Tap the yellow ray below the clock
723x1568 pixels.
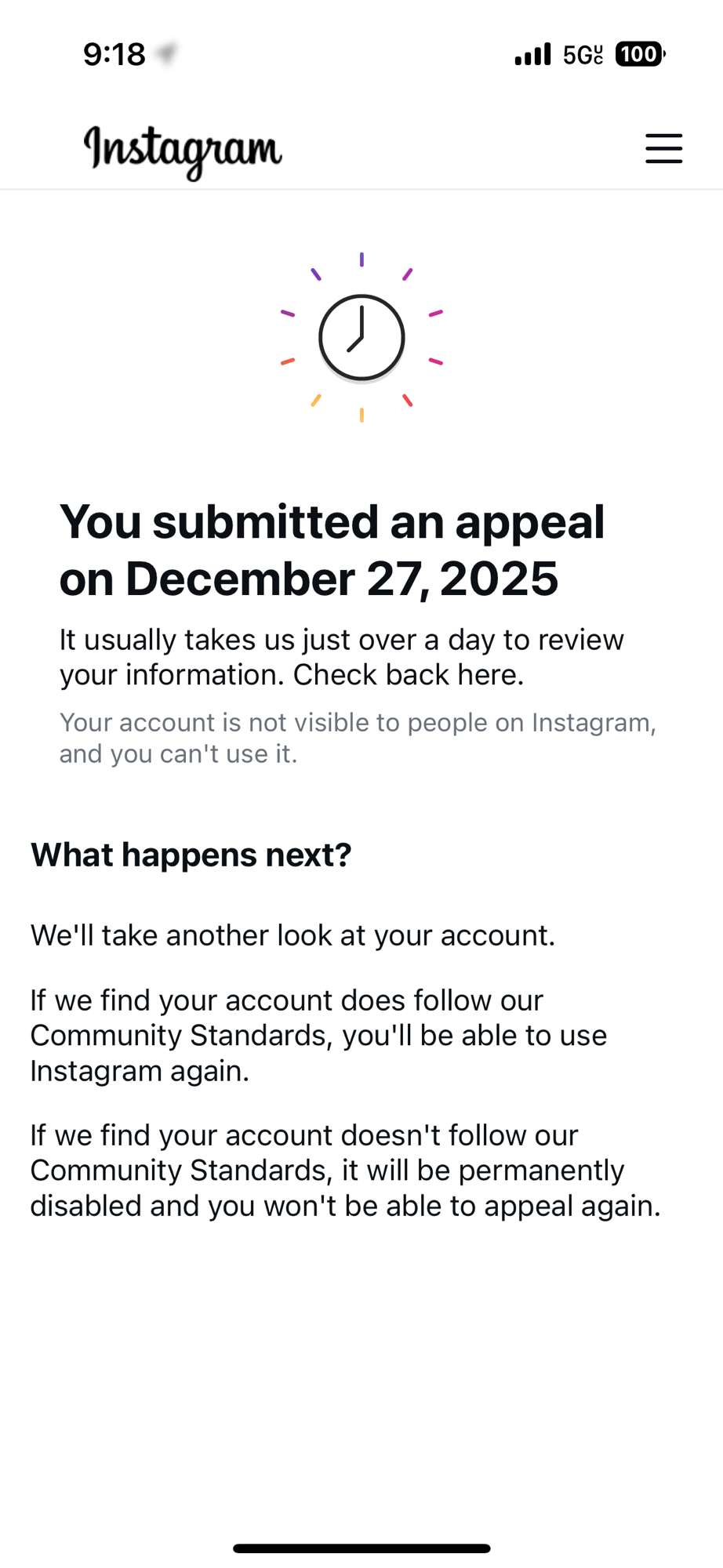coord(361,416)
